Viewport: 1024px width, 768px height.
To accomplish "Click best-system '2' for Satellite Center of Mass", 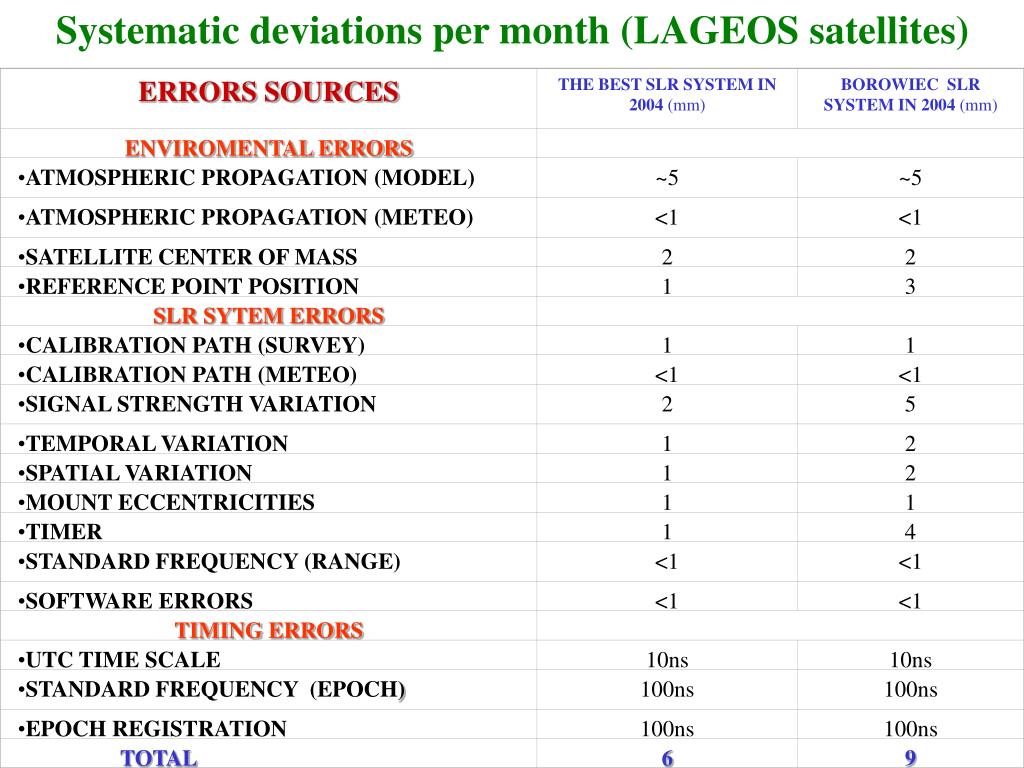I will tap(667, 257).
